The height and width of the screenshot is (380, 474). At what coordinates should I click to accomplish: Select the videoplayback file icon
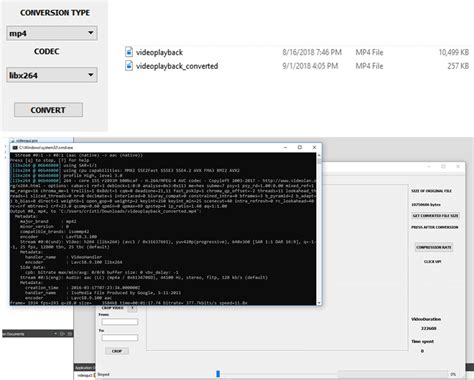point(129,52)
